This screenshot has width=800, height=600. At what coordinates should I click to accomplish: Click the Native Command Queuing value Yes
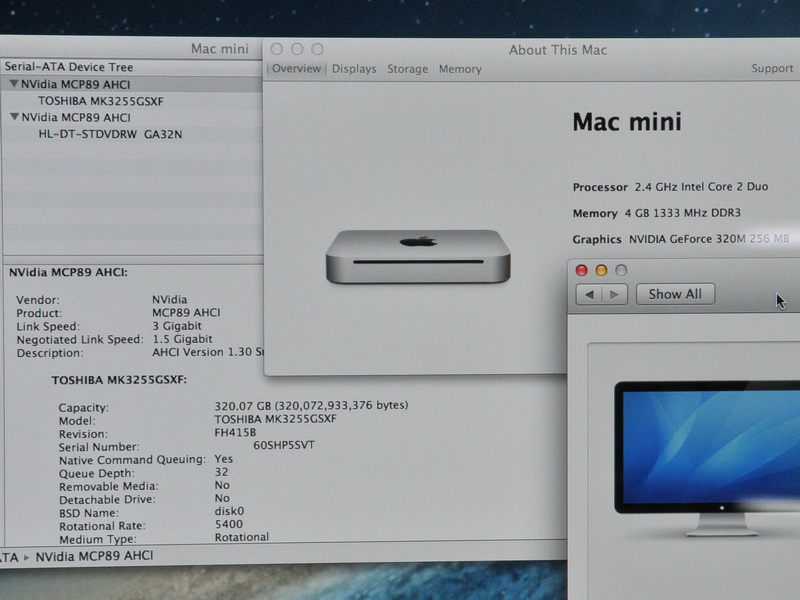[223, 459]
